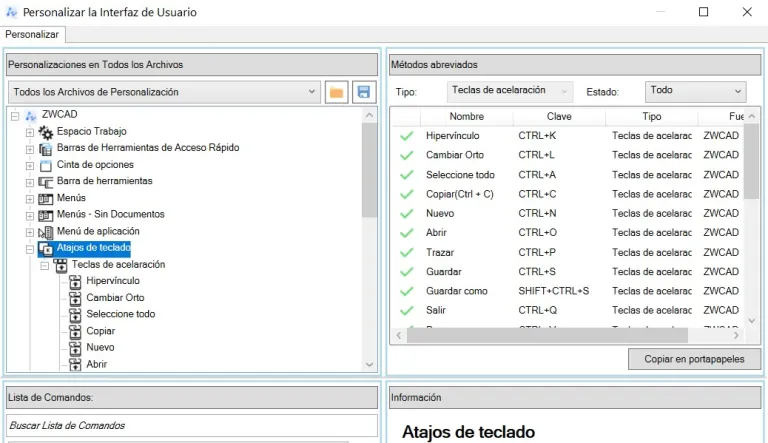Click the Métodos abreviados panel header
The width and height of the screenshot is (768, 443).
(x=575, y=65)
